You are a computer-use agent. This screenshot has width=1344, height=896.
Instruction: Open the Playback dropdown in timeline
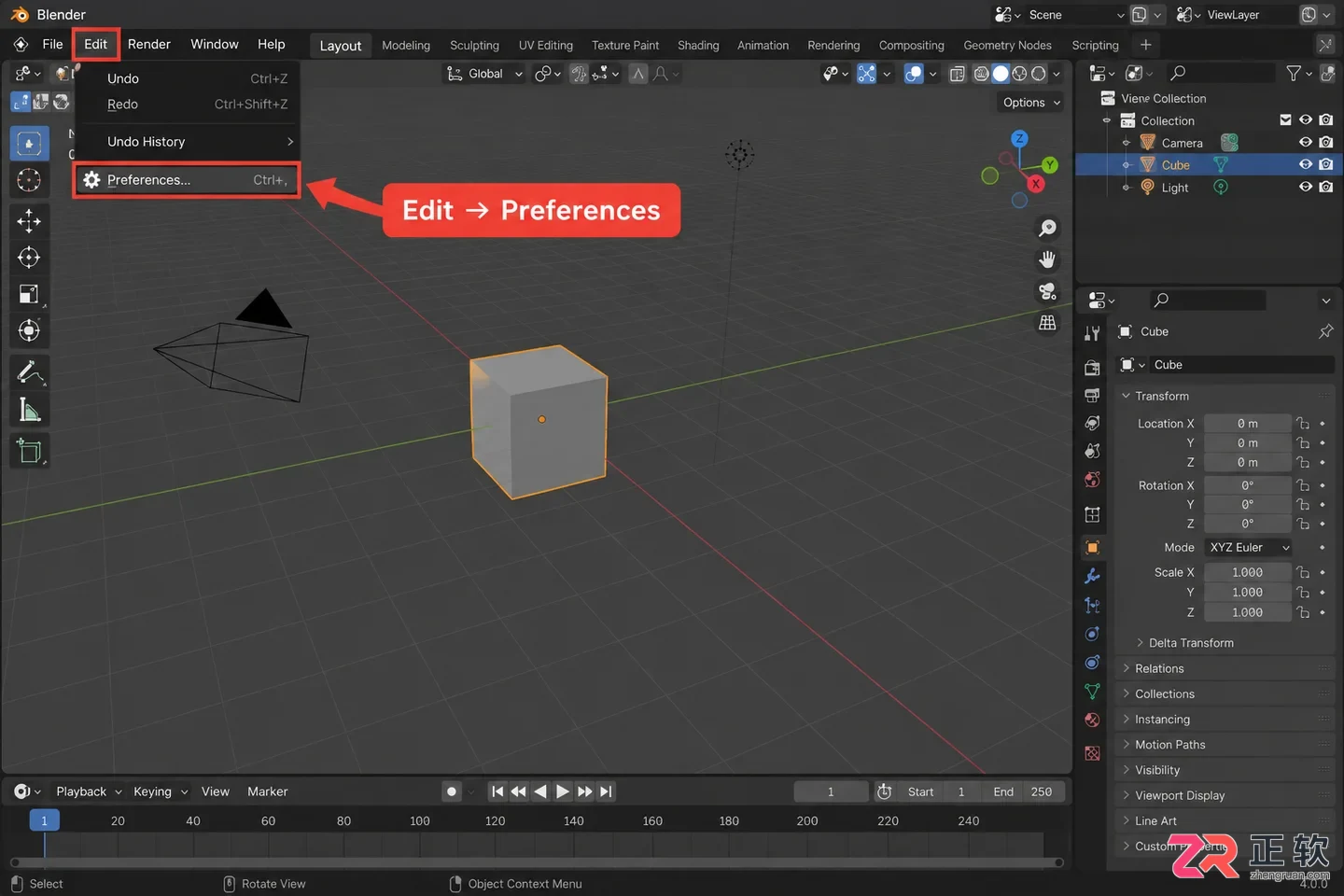[88, 791]
